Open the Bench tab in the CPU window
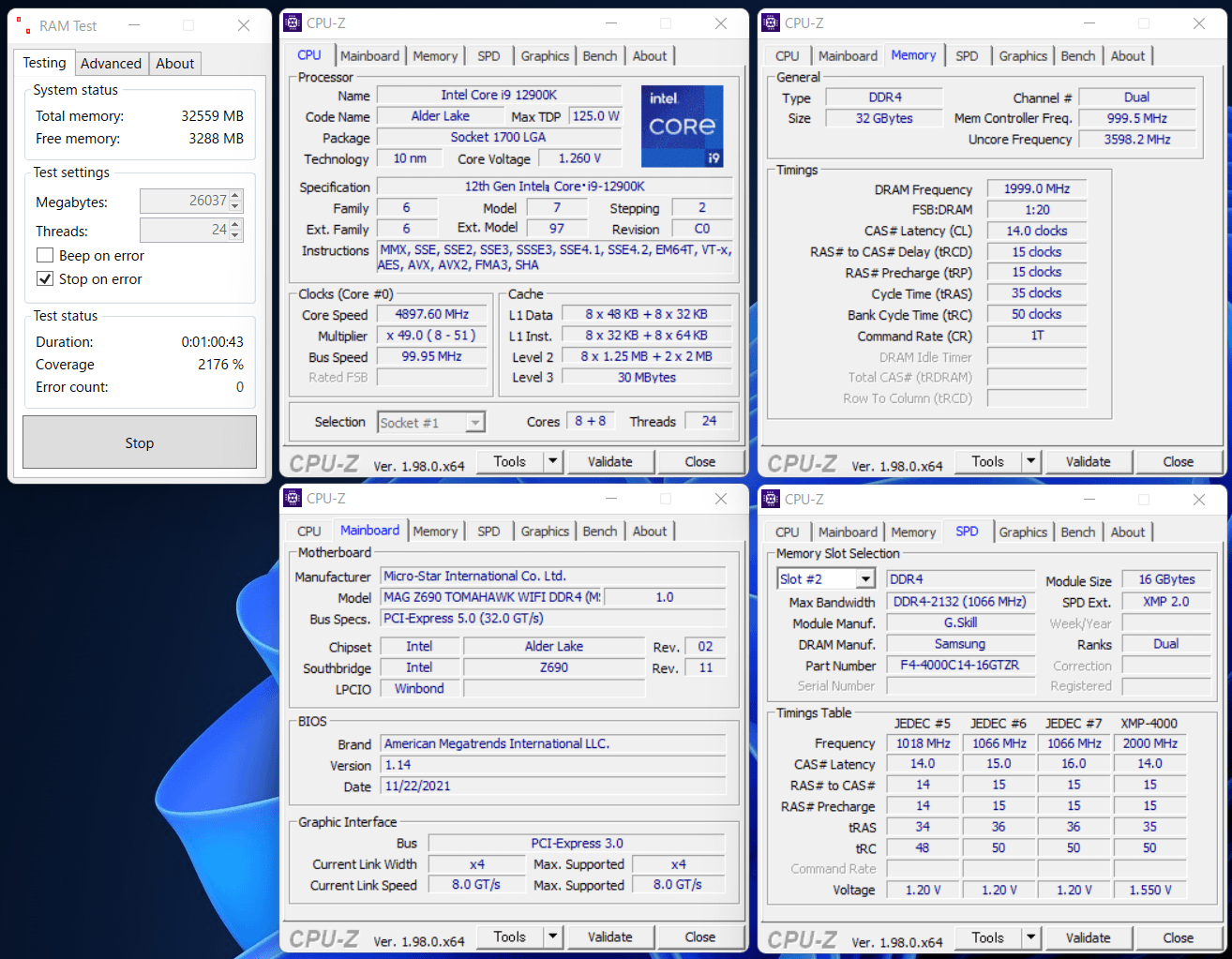 click(600, 56)
